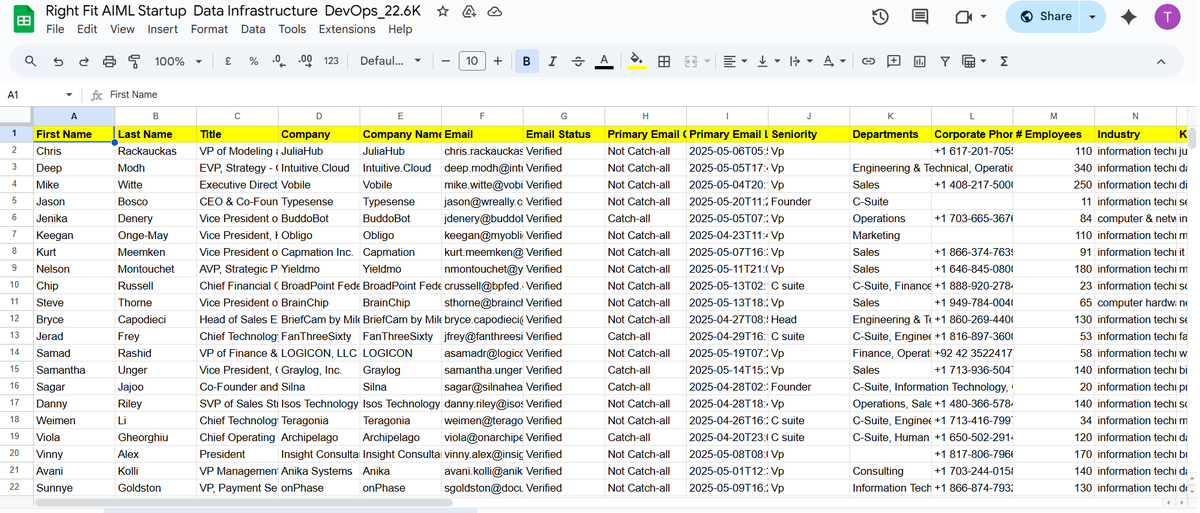1200x513 pixels.
Task: Click the Share button
Action: coord(1044,16)
